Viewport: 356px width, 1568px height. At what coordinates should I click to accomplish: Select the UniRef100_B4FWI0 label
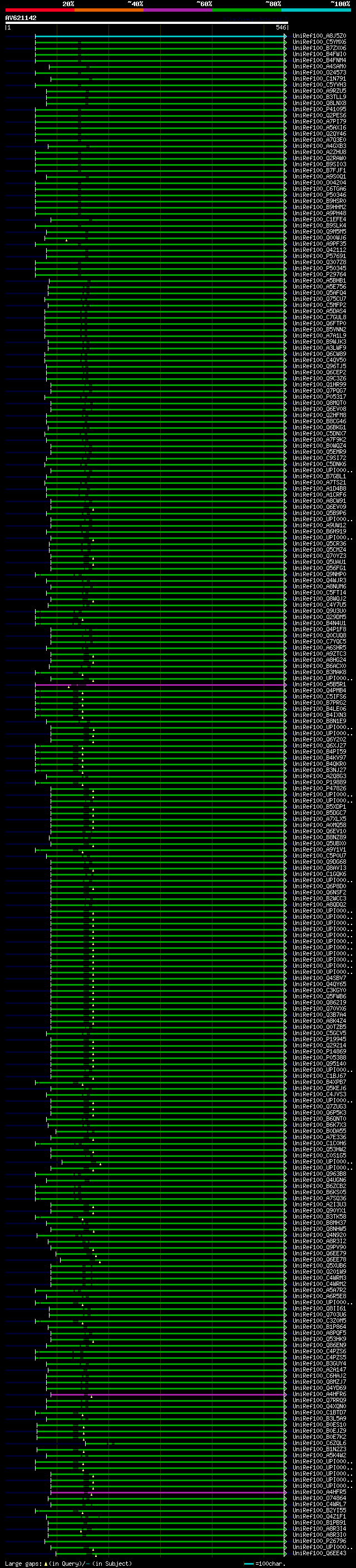[x=319, y=54]
